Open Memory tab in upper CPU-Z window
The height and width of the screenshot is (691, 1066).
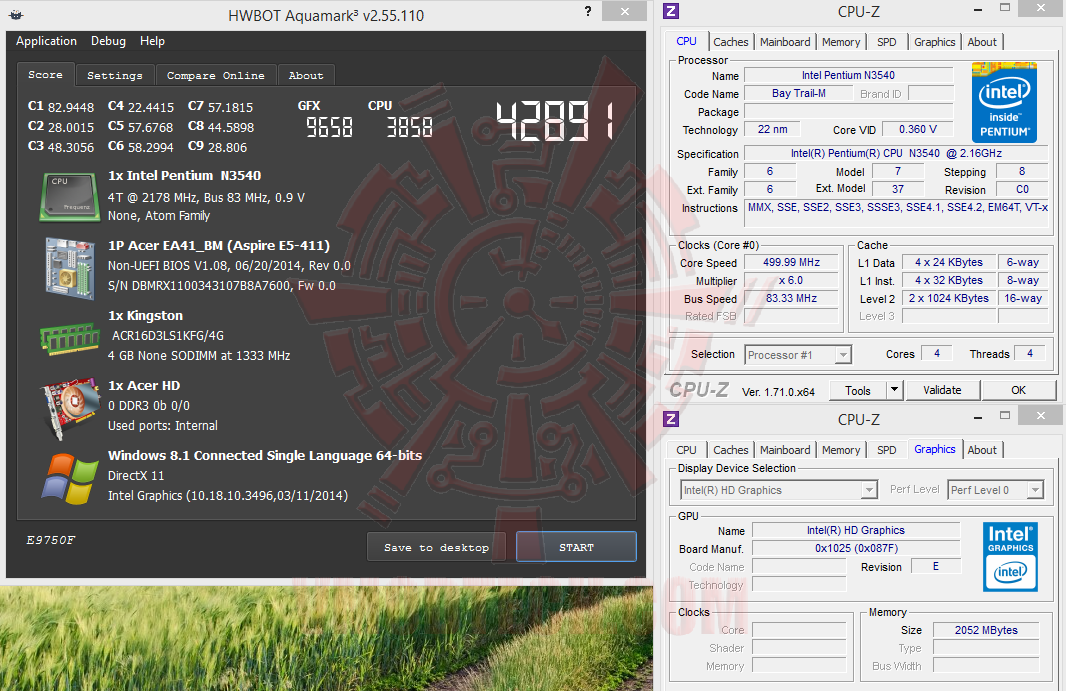coord(841,42)
